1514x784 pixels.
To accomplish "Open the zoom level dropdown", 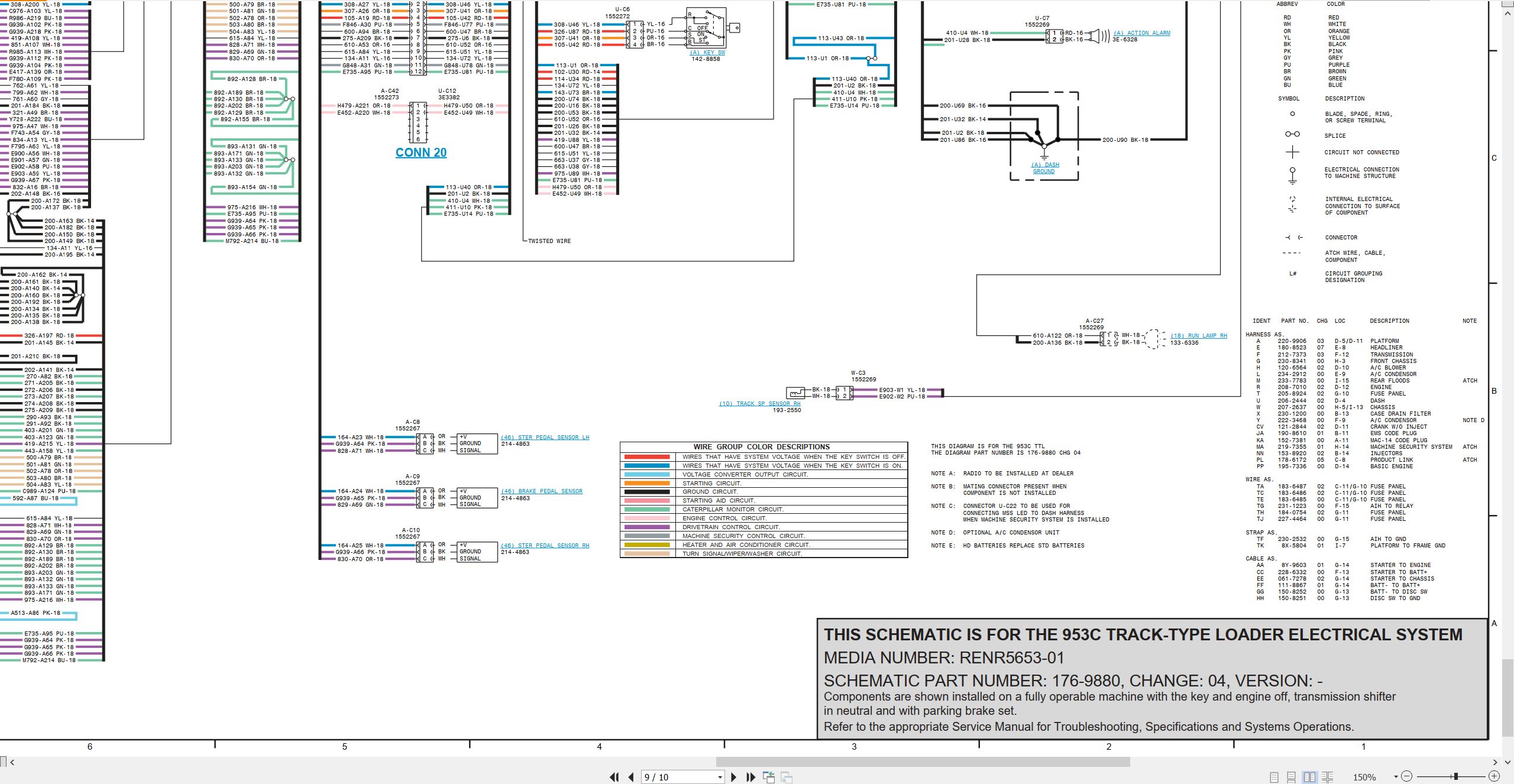I will (1396, 777).
